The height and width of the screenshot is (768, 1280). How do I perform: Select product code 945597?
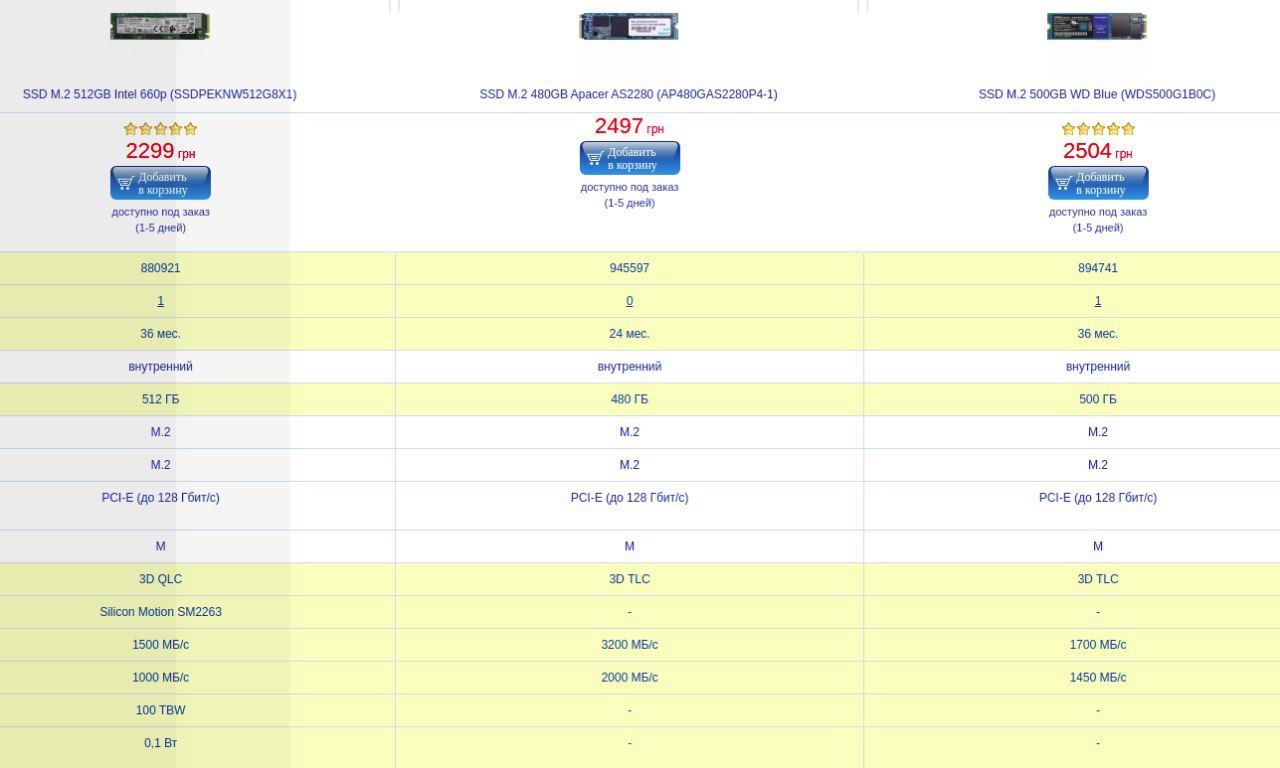629,268
